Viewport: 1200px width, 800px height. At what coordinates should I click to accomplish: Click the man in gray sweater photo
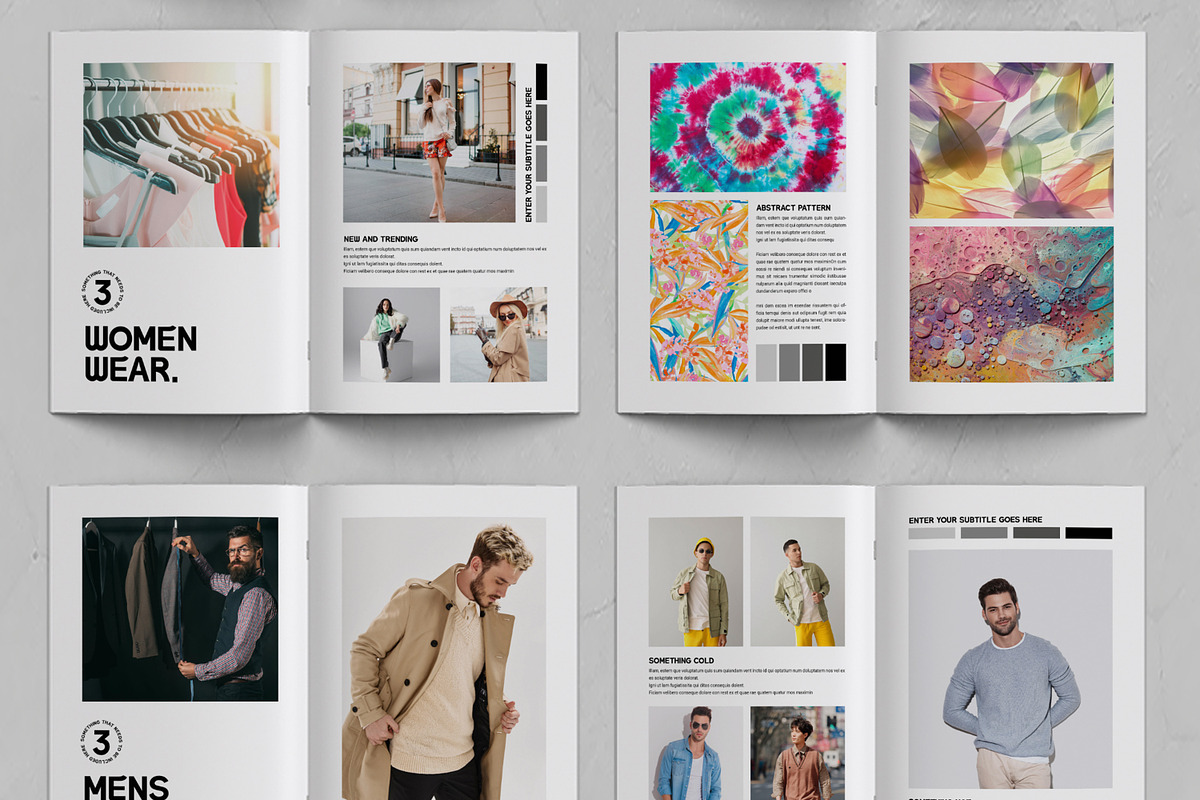1010,668
